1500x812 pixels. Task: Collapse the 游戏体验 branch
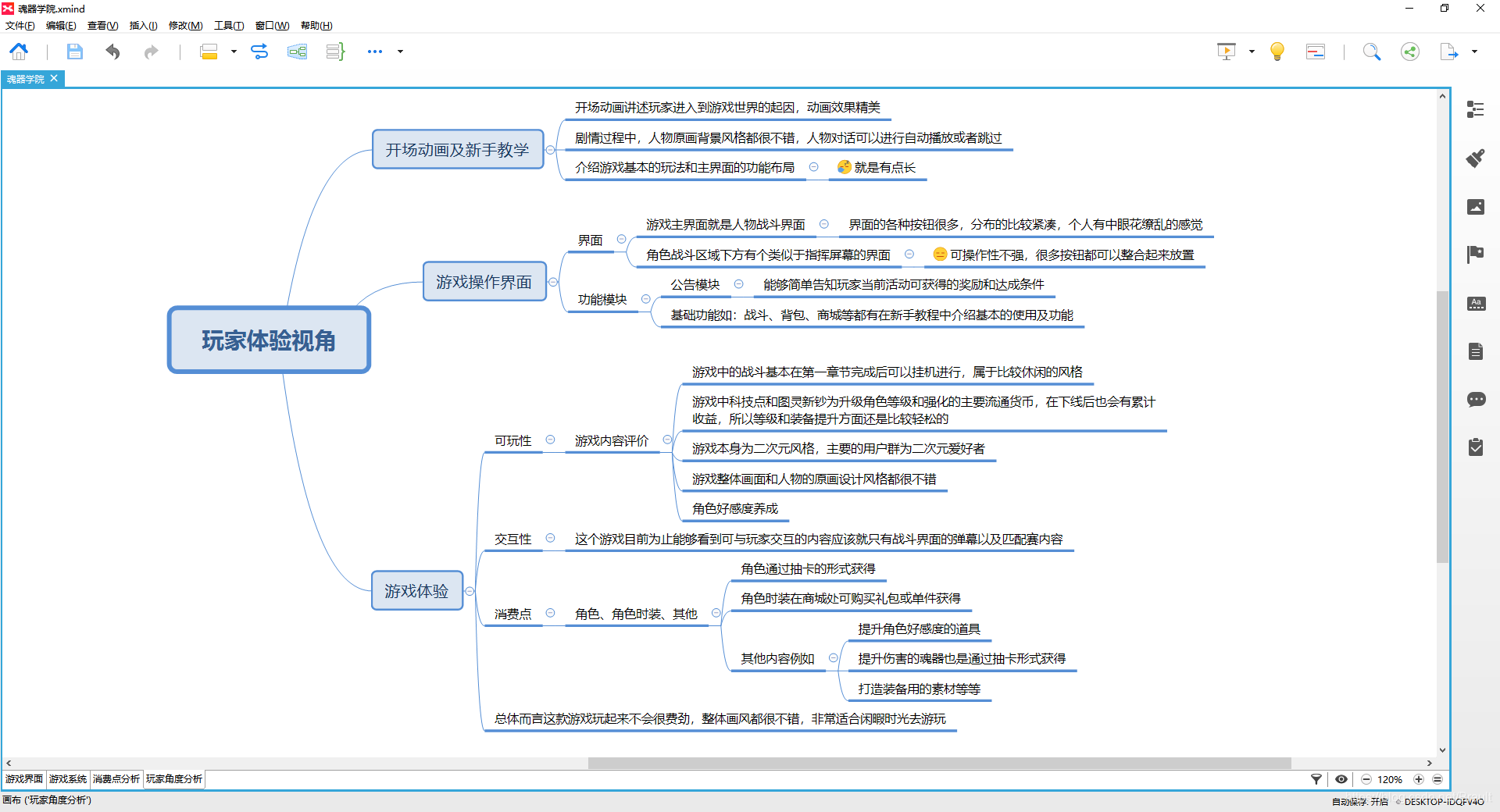(470, 591)
